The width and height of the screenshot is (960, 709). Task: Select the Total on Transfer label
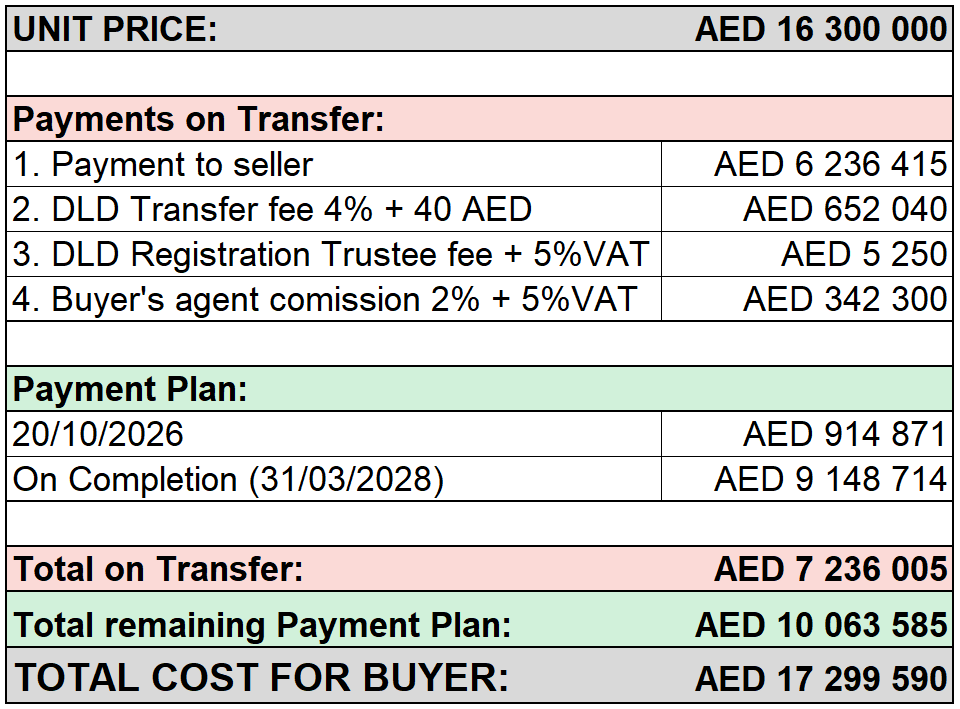point(158,569)
